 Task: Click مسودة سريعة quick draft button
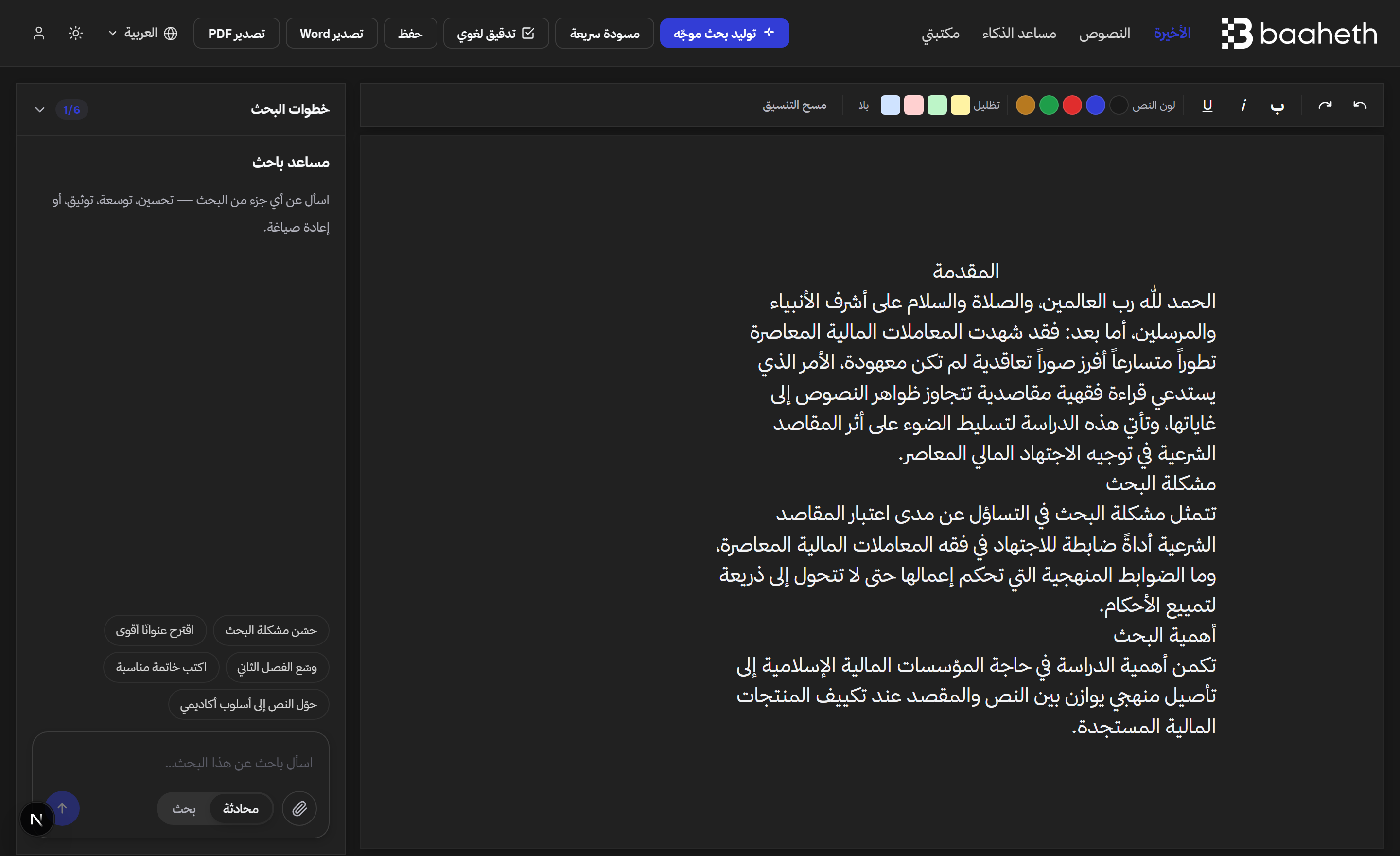click(x=605, y=33)
